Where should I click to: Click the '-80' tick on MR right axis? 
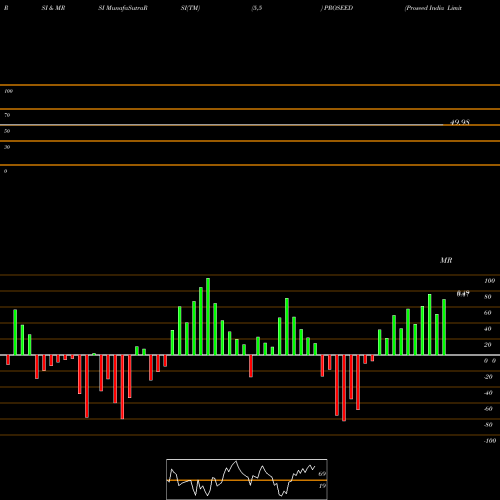coord(488,425)
